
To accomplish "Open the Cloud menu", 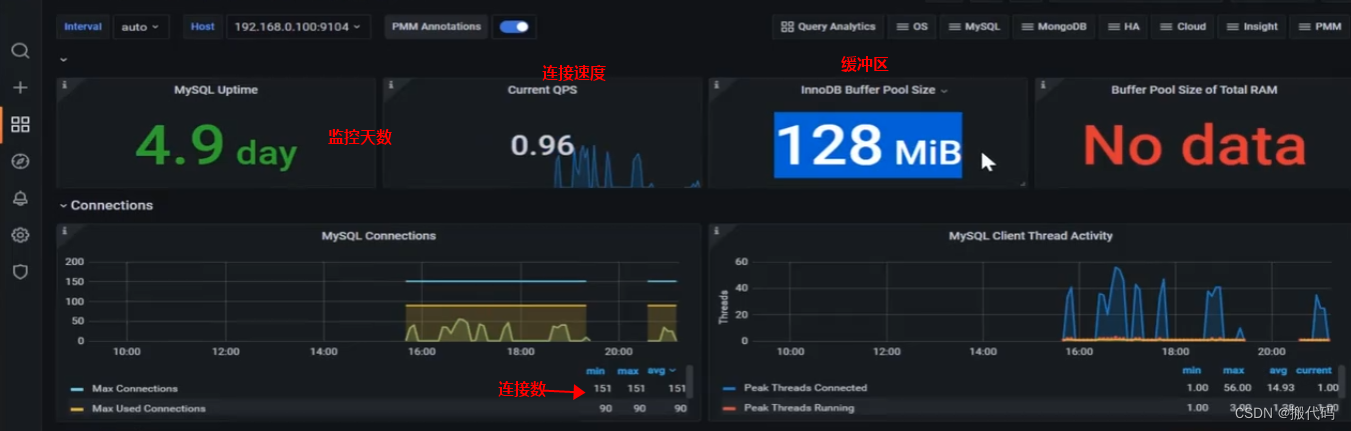I will pyautogui.click(x=1183, y=27).
